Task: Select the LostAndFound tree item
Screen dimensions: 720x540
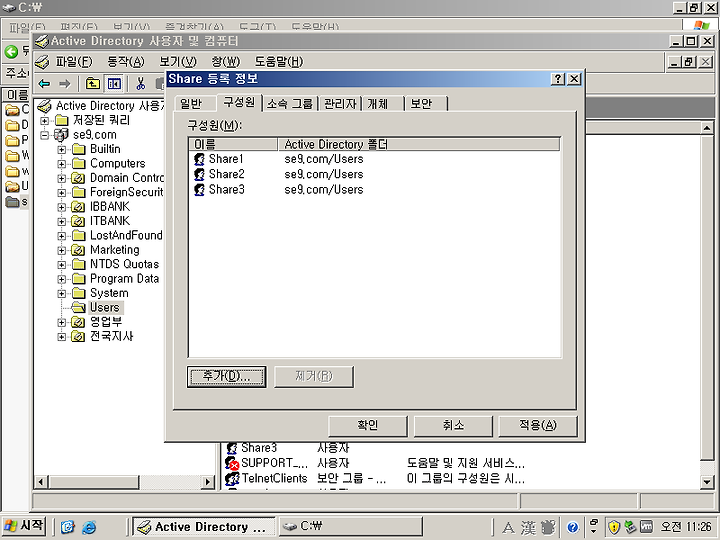Action: (x=126, y=236)
